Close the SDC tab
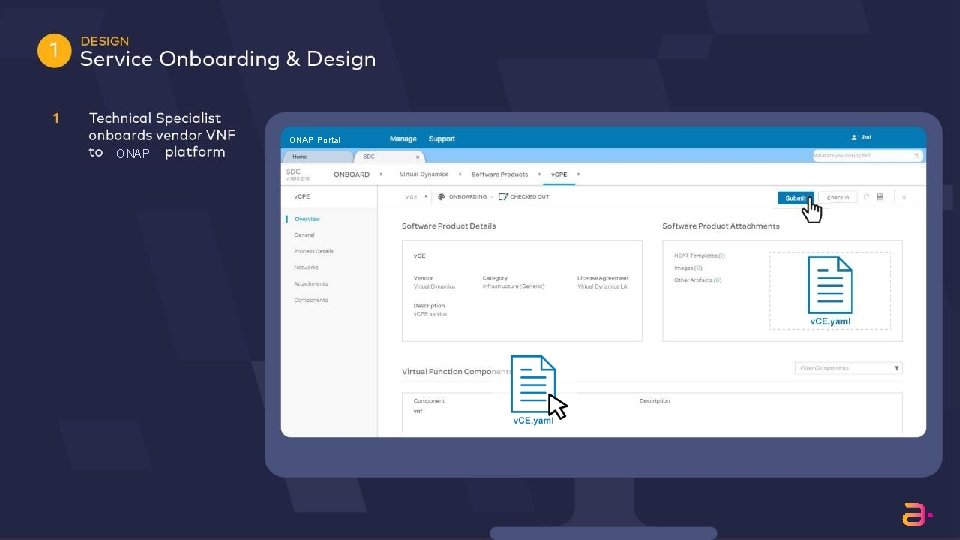Image resolution: width=960 pixels, height=540 pixels. tap(417, 157)
